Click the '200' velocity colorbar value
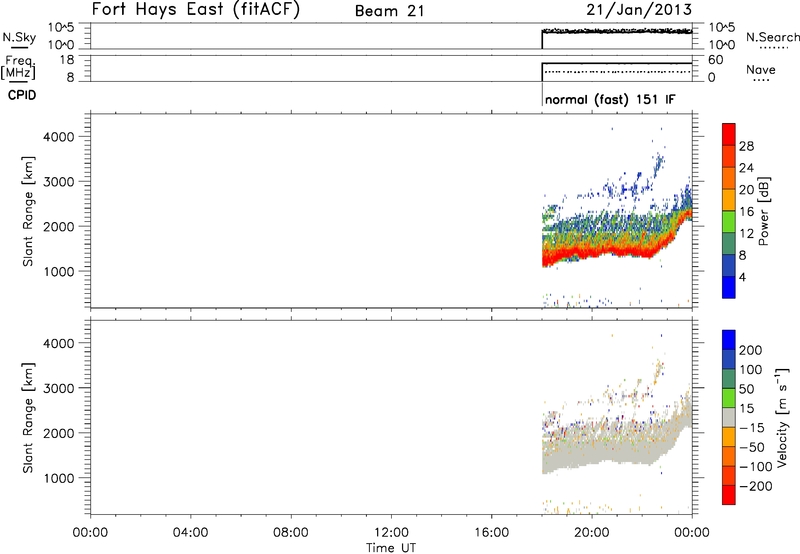 (x=751, y=350)
